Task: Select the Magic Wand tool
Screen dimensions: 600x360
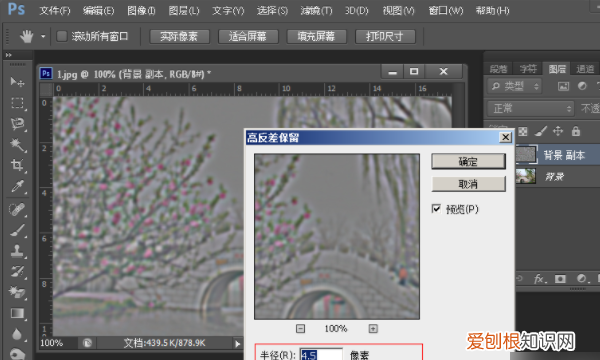Action: coord(17,145)
